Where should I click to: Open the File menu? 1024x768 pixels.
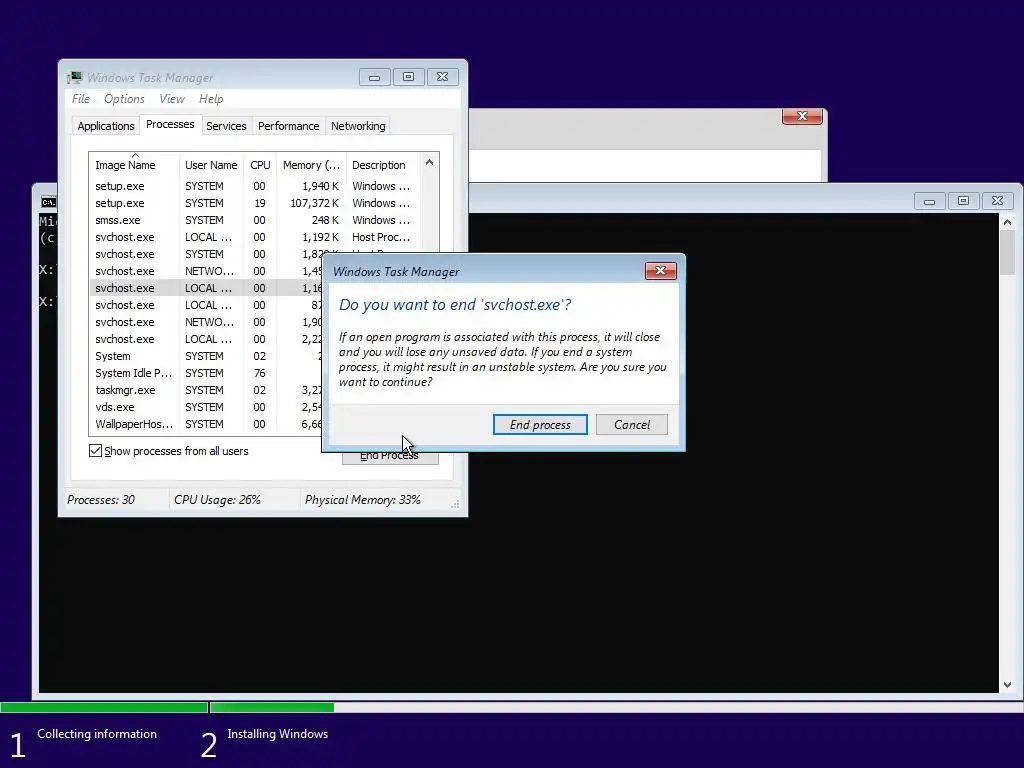[81, 99]
